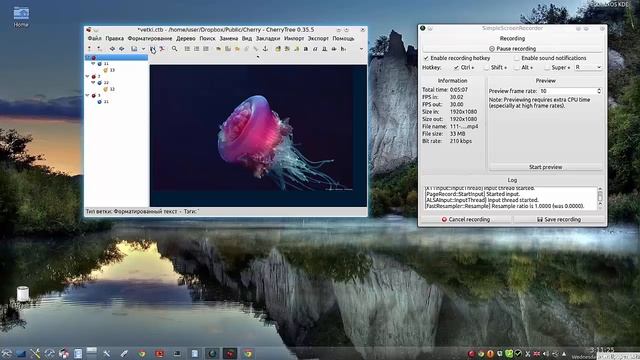Click the insert link icon beside the anchor
This screenshot has height=360, width=640.
[256, 49]
